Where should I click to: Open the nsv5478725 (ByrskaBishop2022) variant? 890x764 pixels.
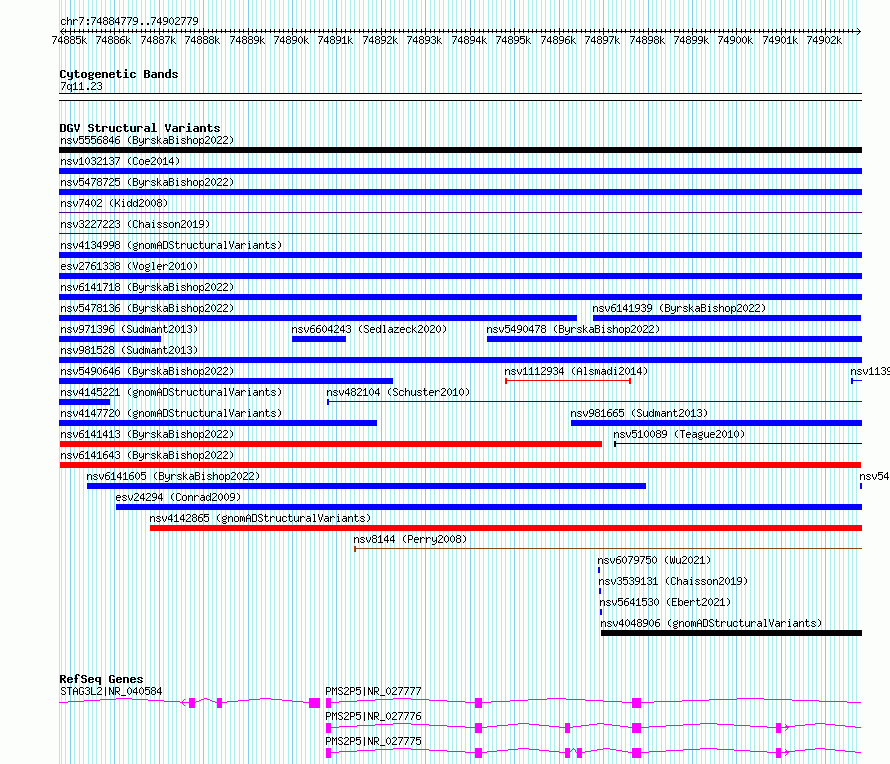[147, 182]
